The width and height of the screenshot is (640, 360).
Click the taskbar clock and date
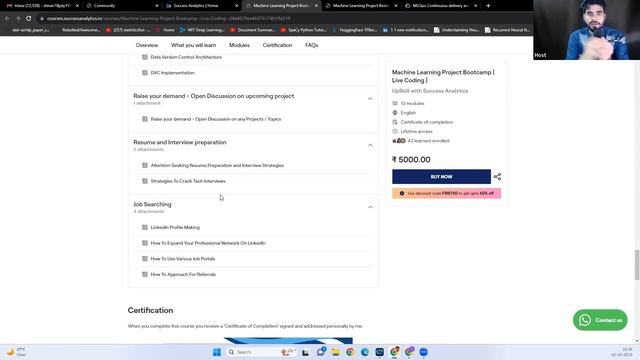pos(621,352)
